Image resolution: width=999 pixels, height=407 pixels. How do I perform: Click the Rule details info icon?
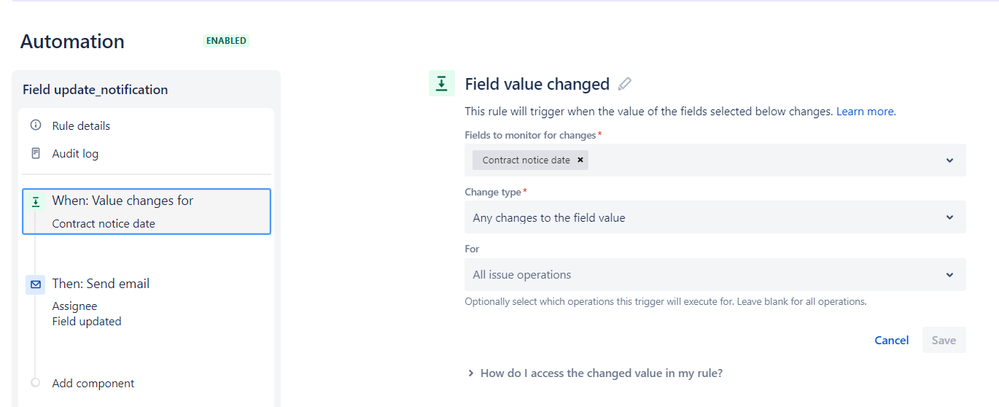coord(36,126)
